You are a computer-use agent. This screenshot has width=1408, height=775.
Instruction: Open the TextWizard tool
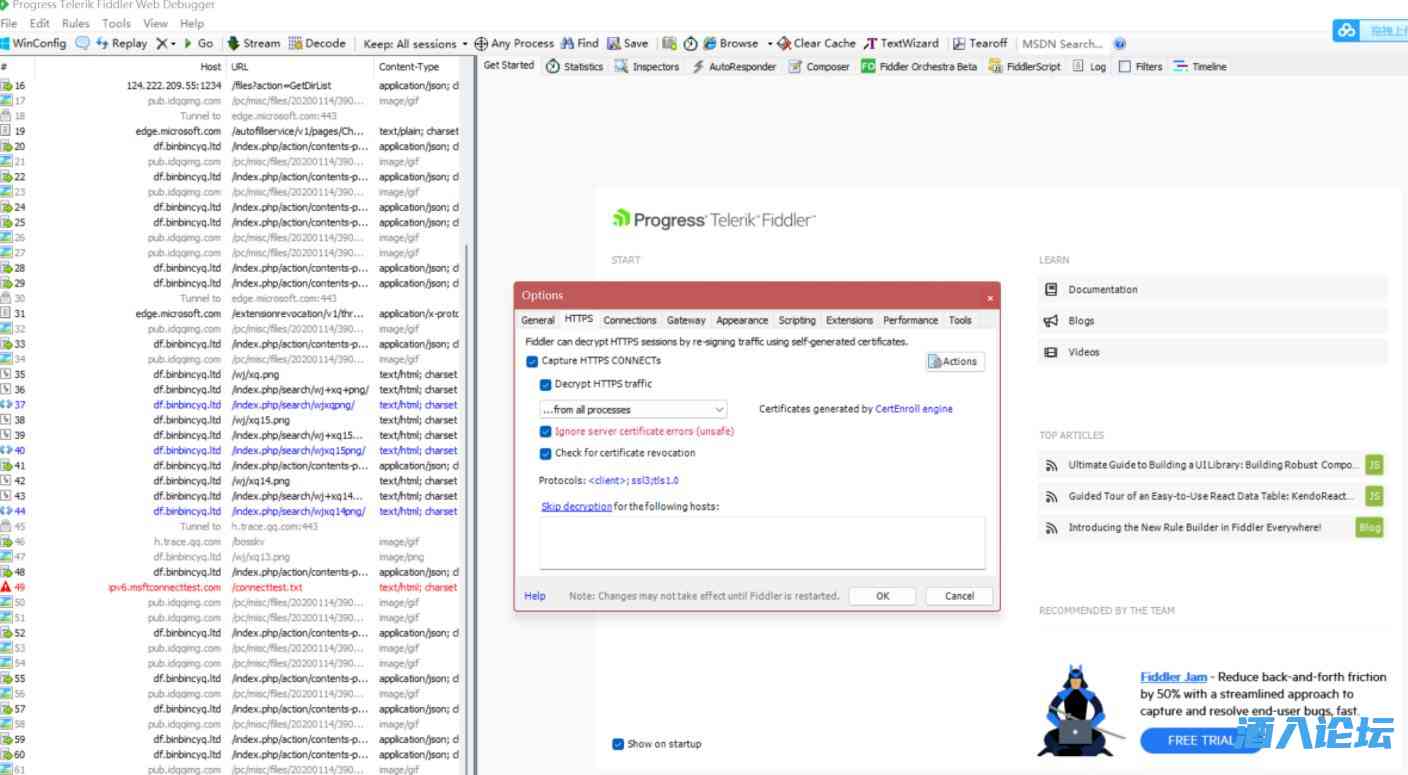[x=871, y=43]
